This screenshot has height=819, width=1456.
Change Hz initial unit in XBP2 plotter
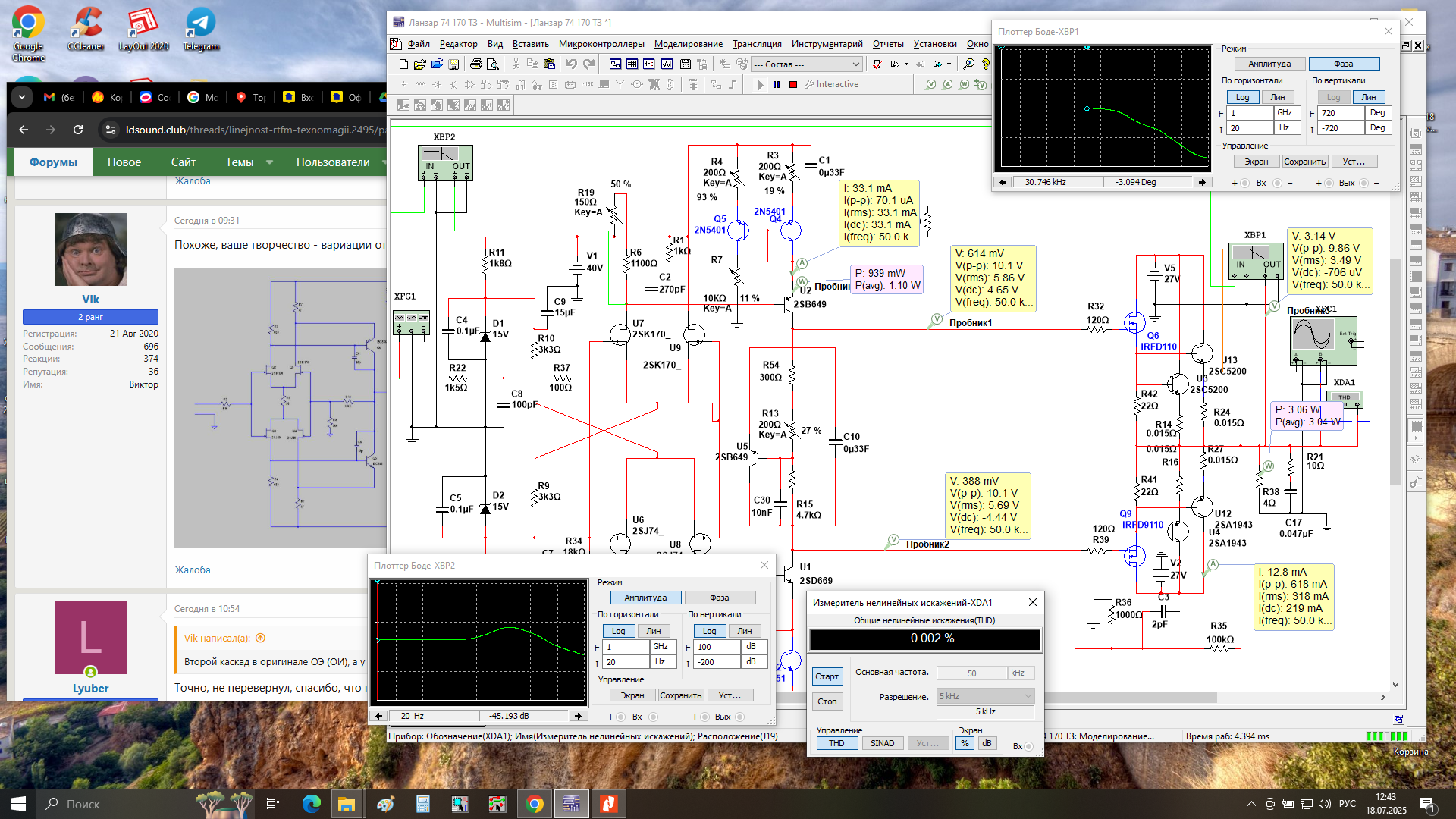pyautogui.click(x=662, y=662)
